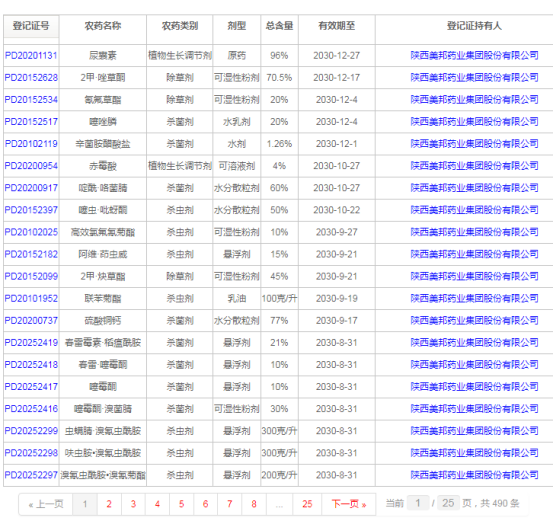Go to page 3 in pagination
The height and width of the screenshot is (522, 554).
tap(133, 504)
